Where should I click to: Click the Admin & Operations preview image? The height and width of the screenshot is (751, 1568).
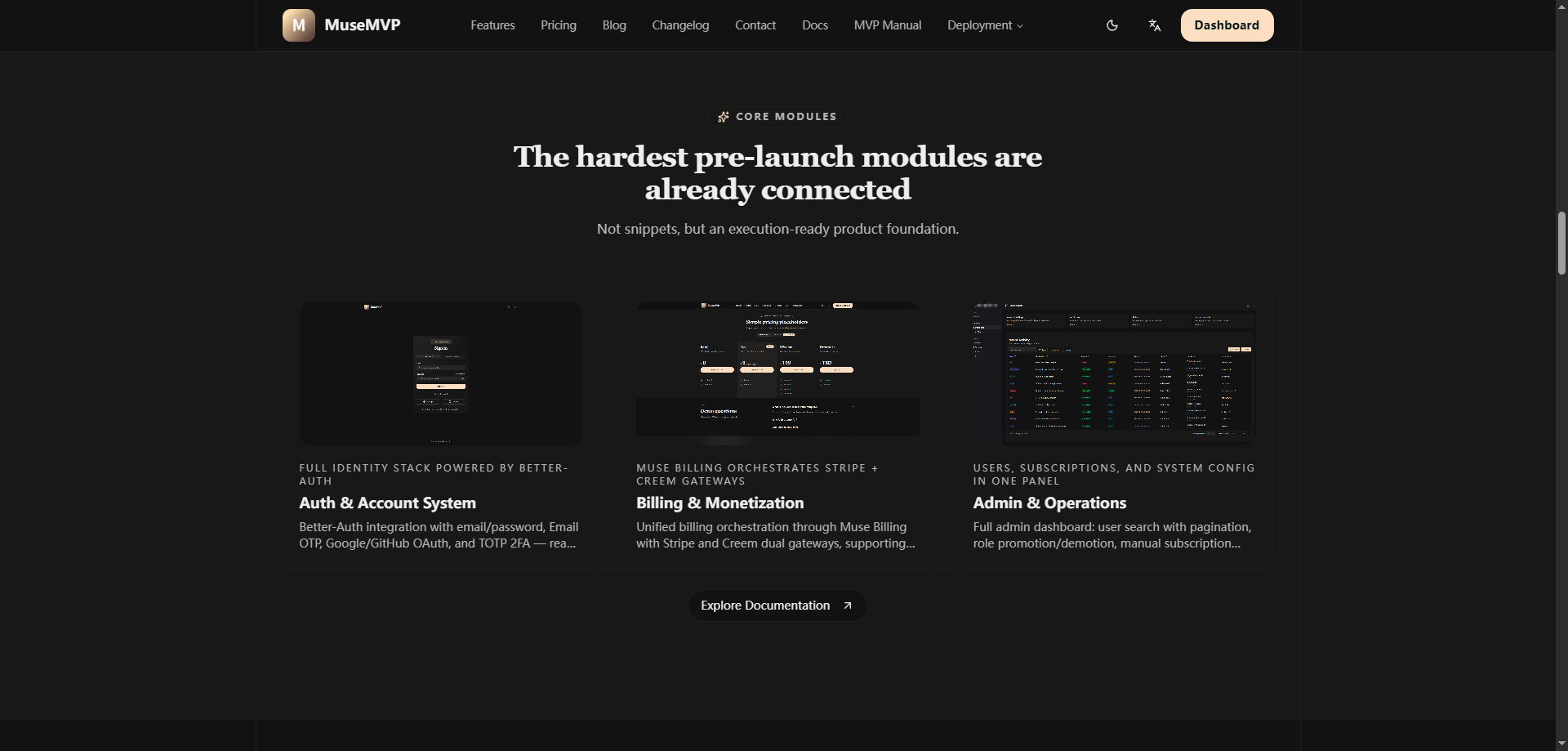coord(1114,373)
